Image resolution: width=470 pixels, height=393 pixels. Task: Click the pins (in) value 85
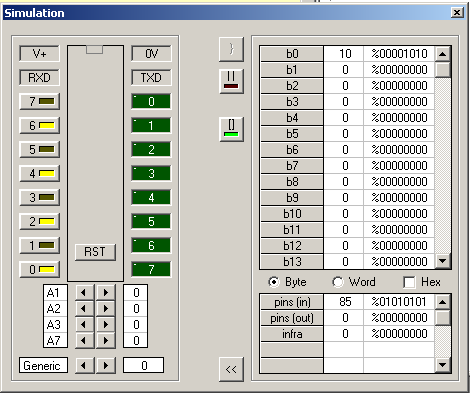tap(344, 302)
